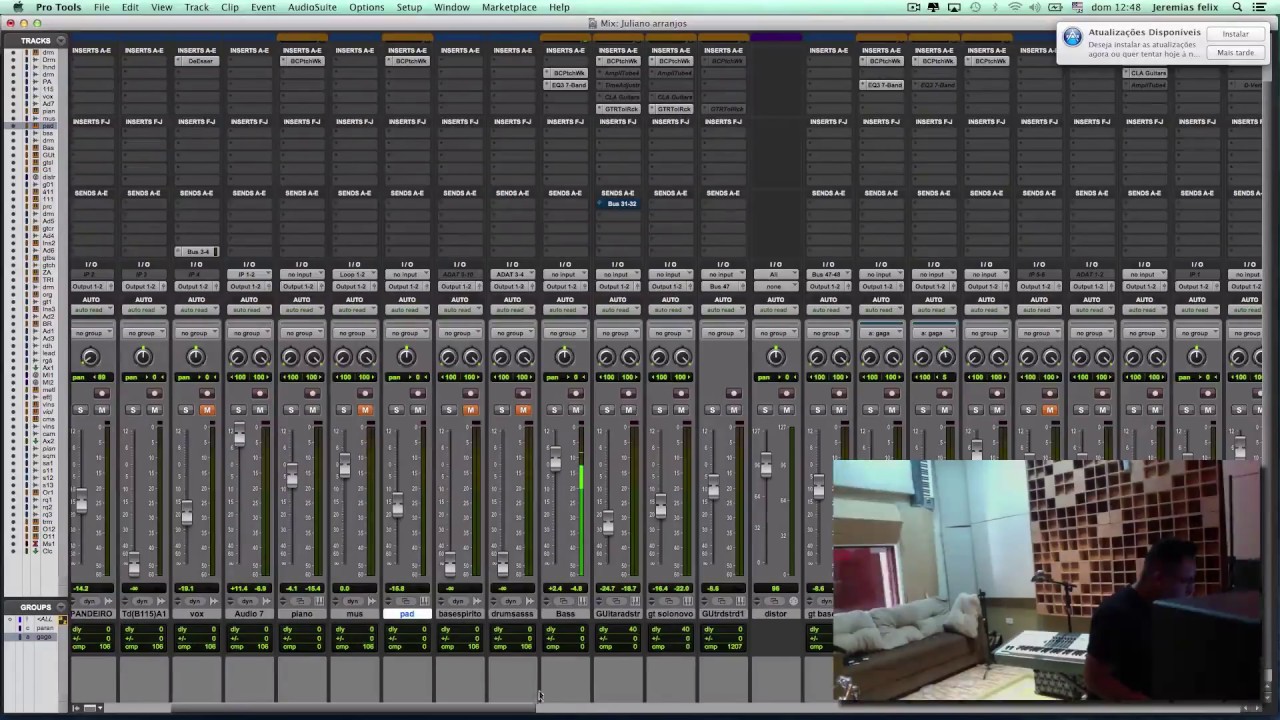Open the Pro Tools application menu
This screenshot has height=720, width=1280.
tap(58, 7)
